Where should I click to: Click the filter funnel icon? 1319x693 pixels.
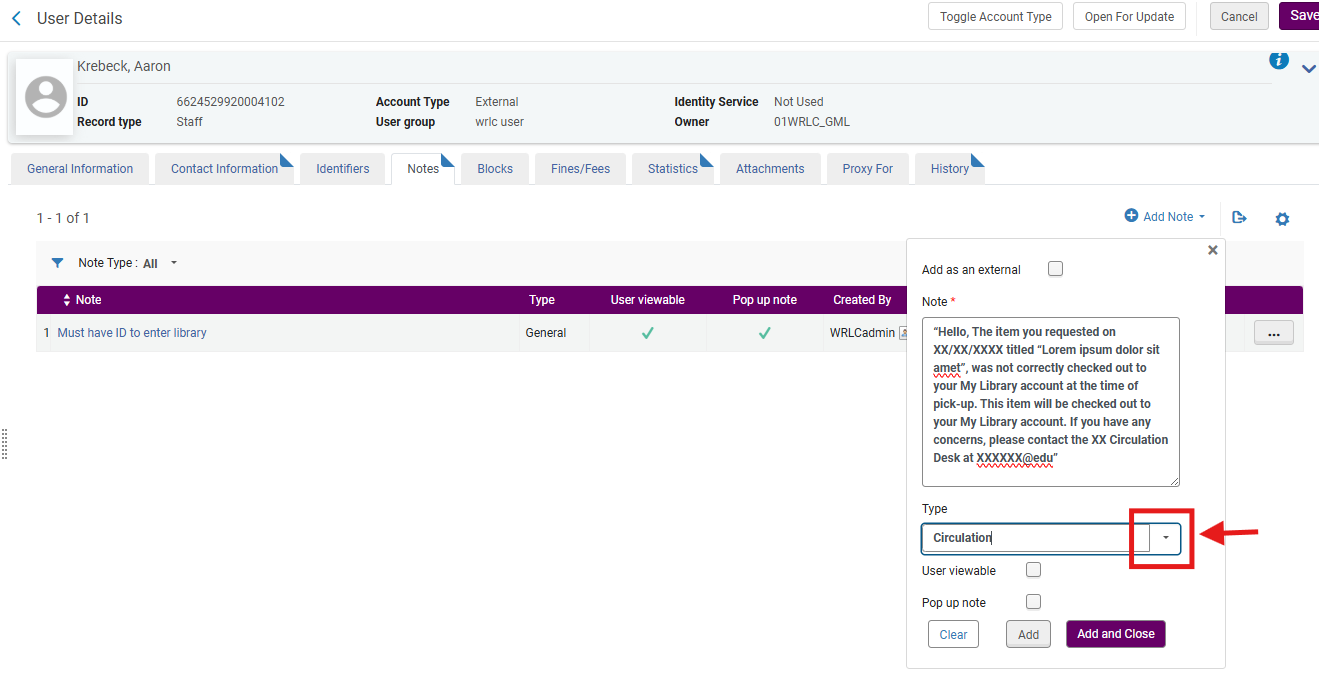57,263
